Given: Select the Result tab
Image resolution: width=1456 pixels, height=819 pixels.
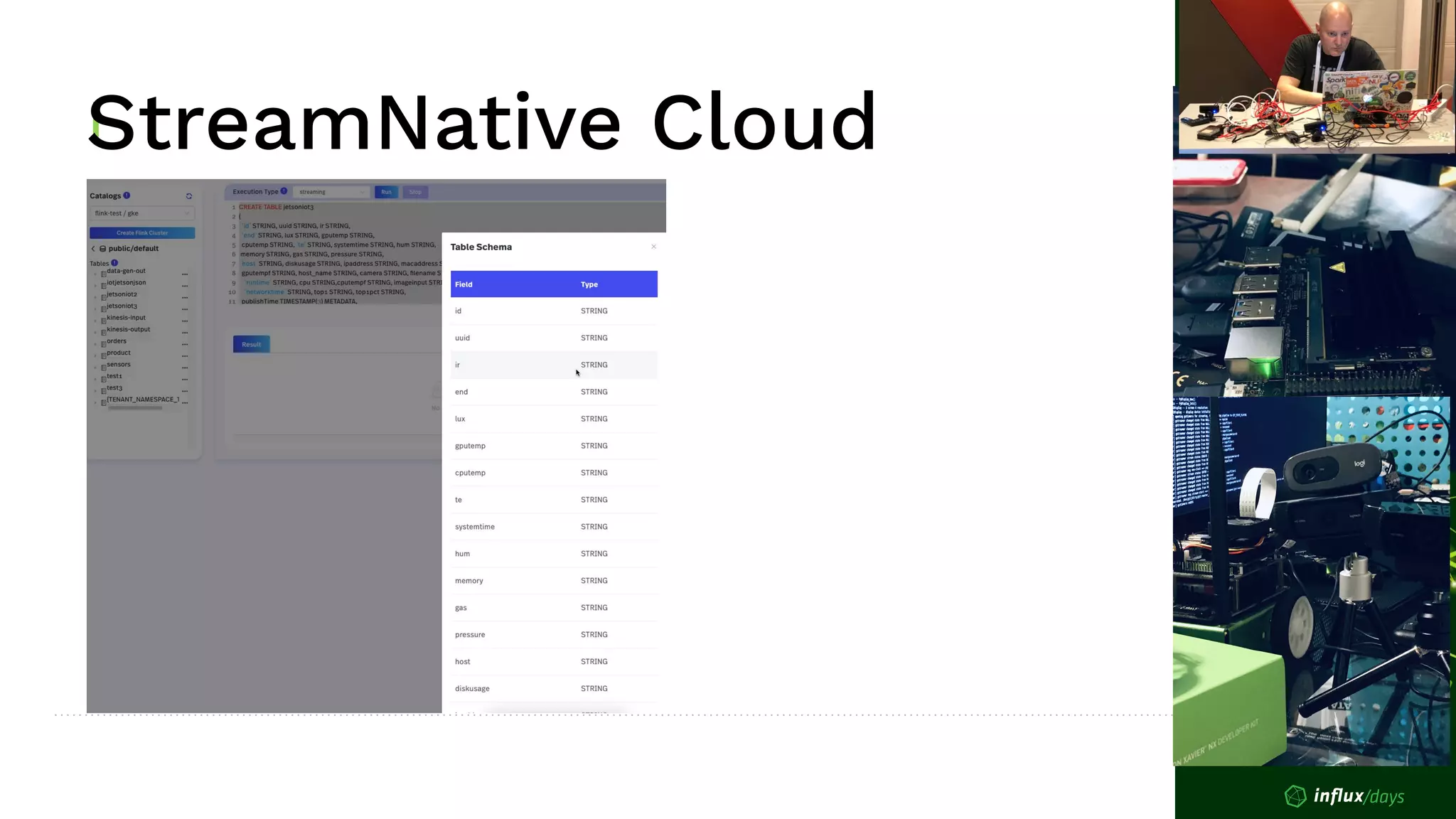Looking at the screenshot, I should coord(251,345).
